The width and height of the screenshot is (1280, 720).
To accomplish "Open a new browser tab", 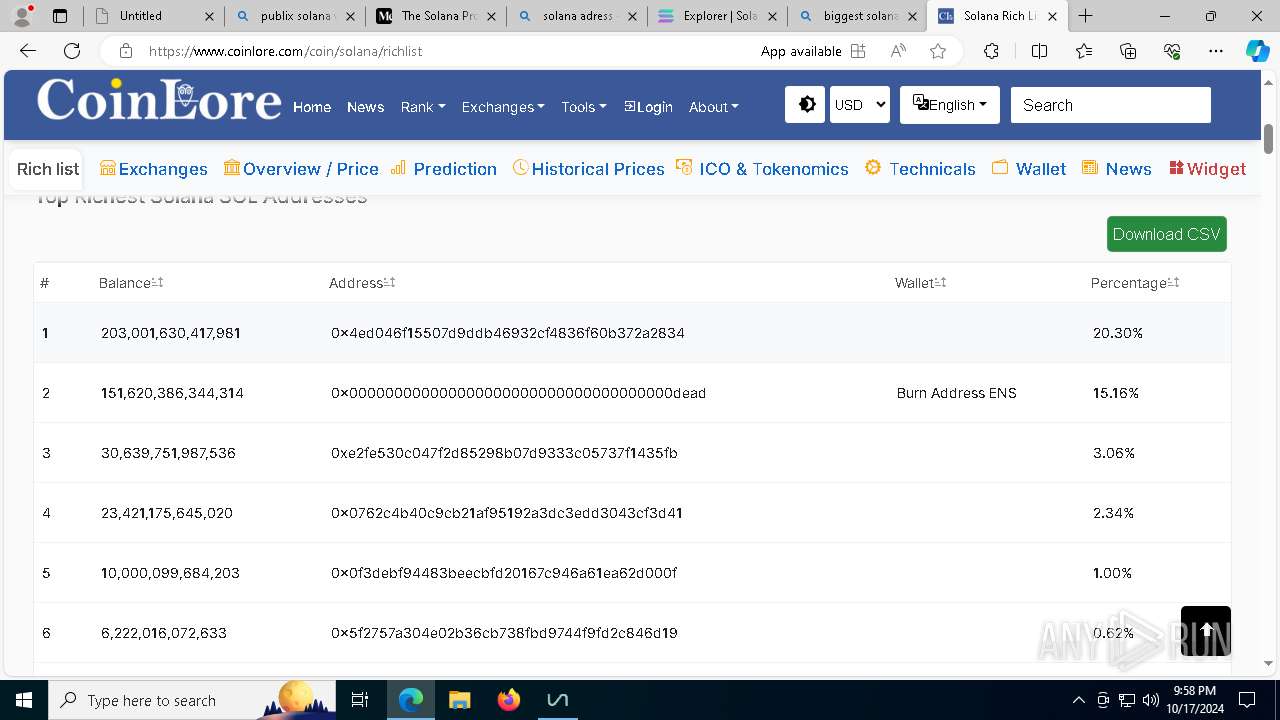I will click(x=1086, y=16).
